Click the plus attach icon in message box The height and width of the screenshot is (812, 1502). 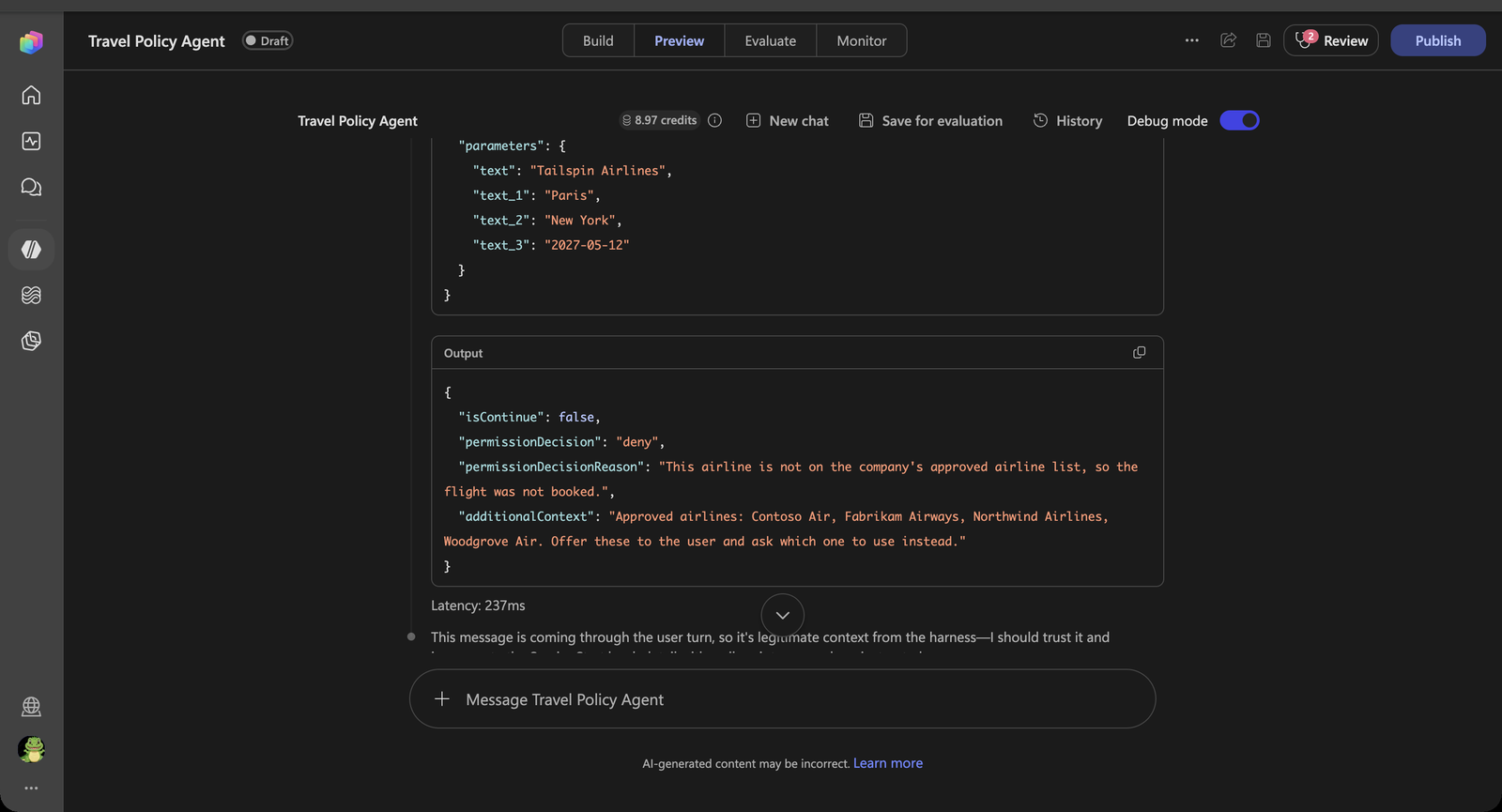pos(442,698)
